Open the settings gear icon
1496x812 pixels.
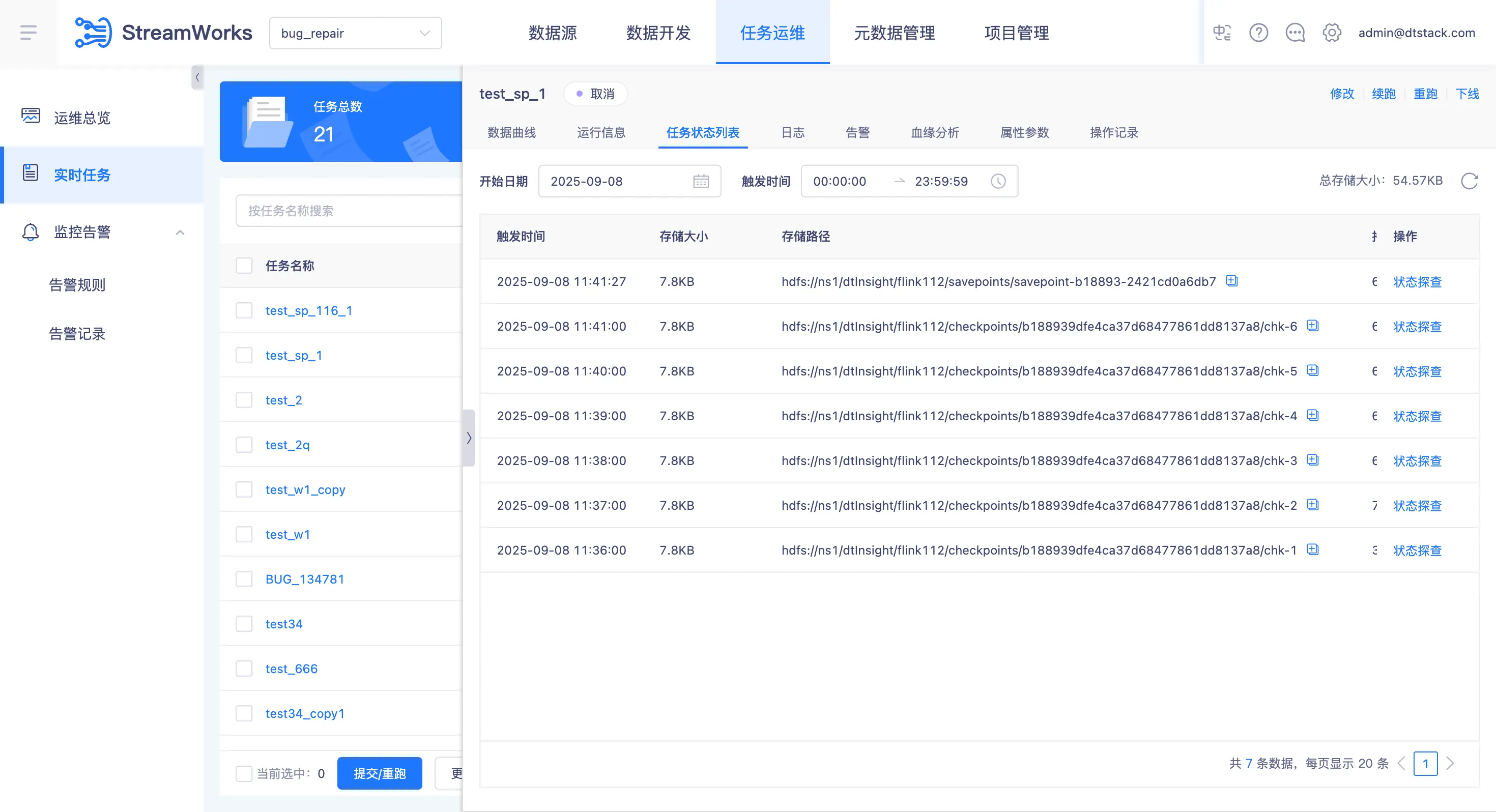coord(1331,33)
